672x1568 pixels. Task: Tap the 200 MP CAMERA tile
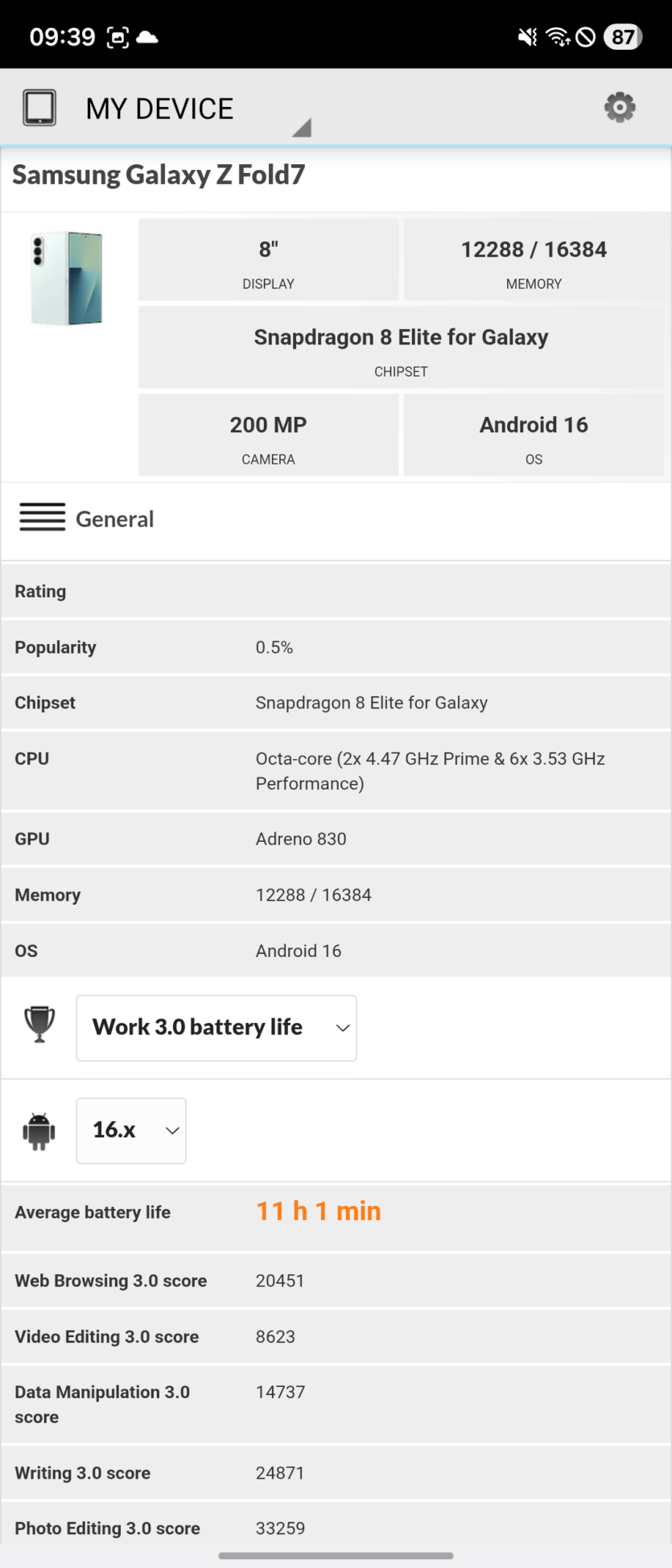click(269, 435)
